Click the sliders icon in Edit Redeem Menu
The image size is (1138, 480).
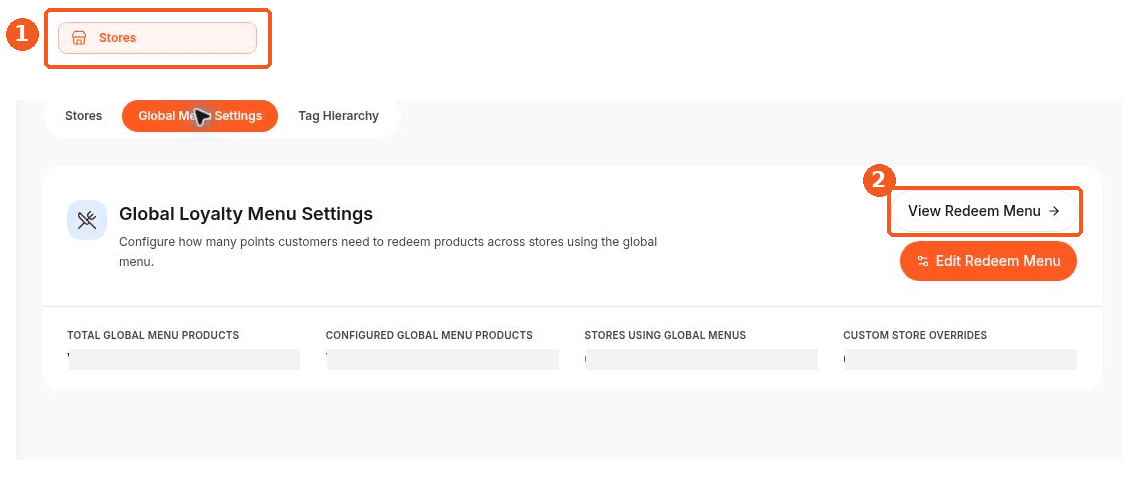pos(922,261)
